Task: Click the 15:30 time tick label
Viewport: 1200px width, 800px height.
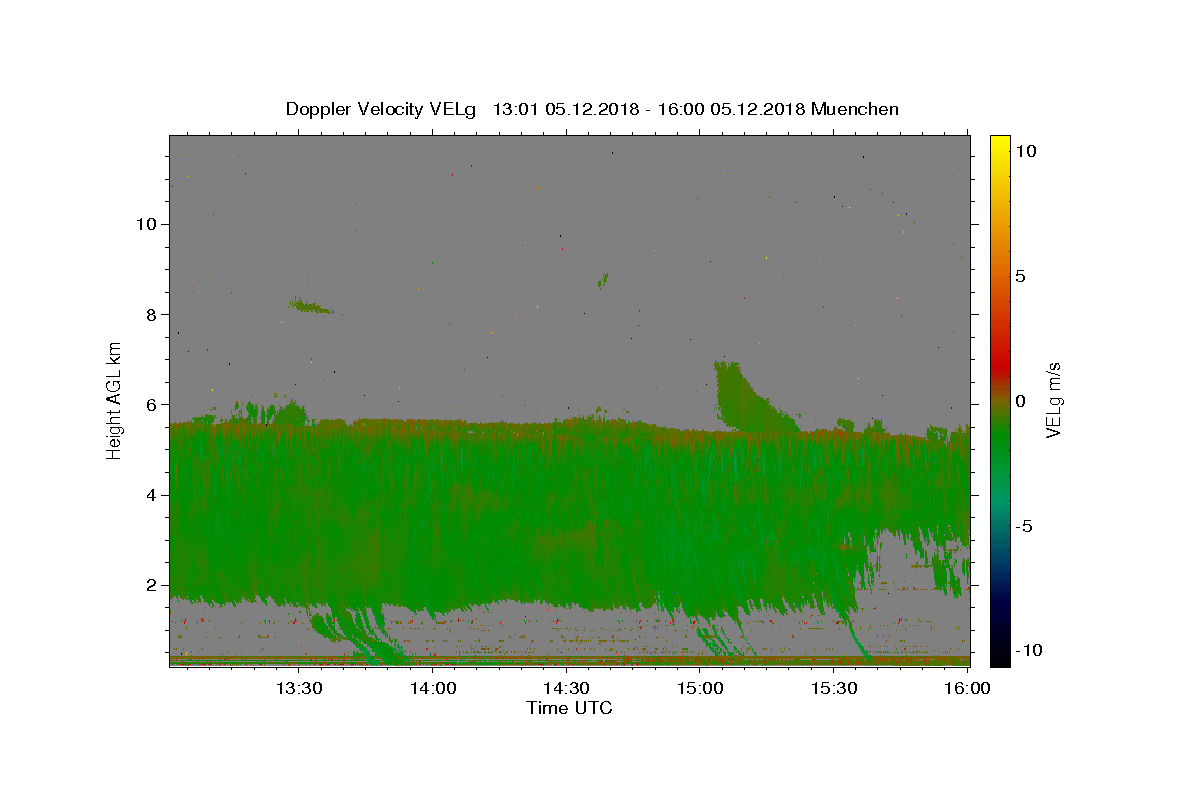Action: tap(834, 688)
